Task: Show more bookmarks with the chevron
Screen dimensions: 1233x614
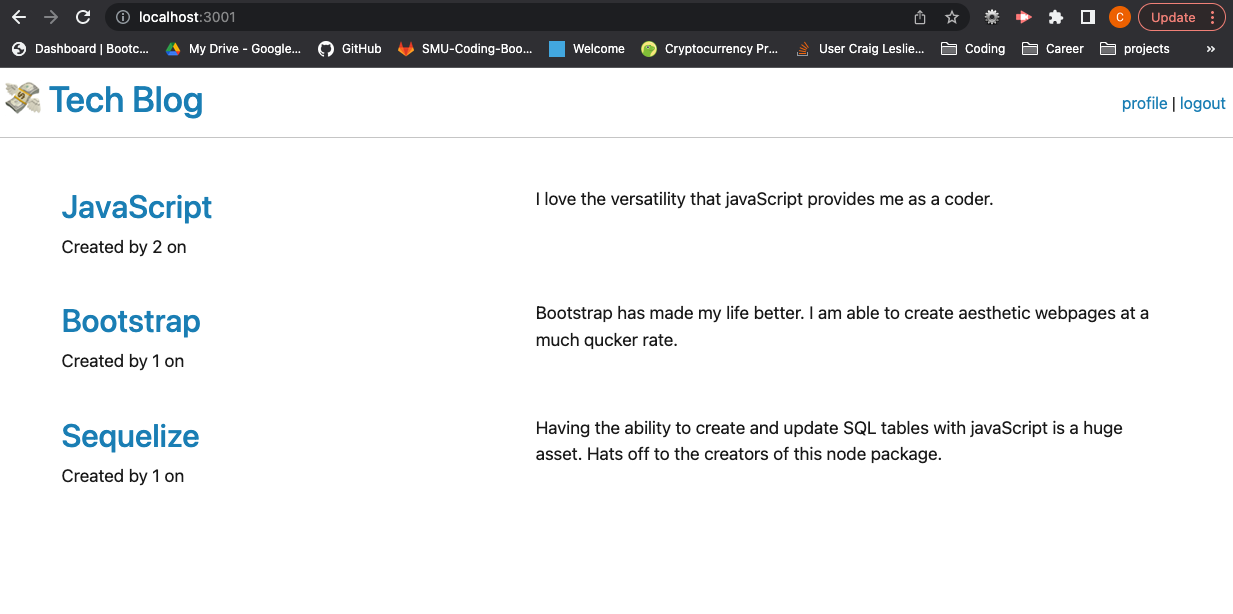Action: [1211, 48]
